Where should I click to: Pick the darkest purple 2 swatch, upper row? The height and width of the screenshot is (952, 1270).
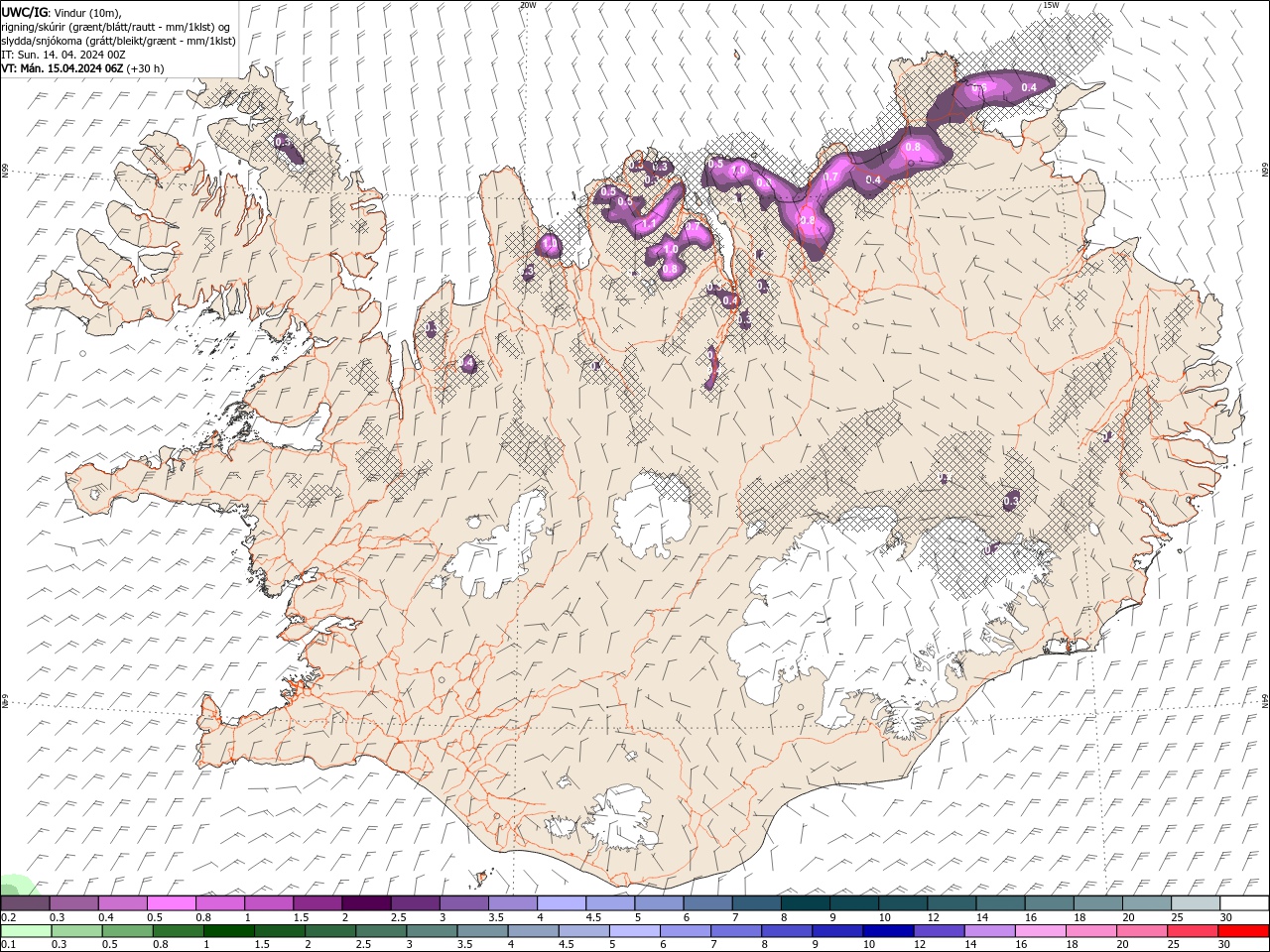pyautogui.click(x=365, y=903)
